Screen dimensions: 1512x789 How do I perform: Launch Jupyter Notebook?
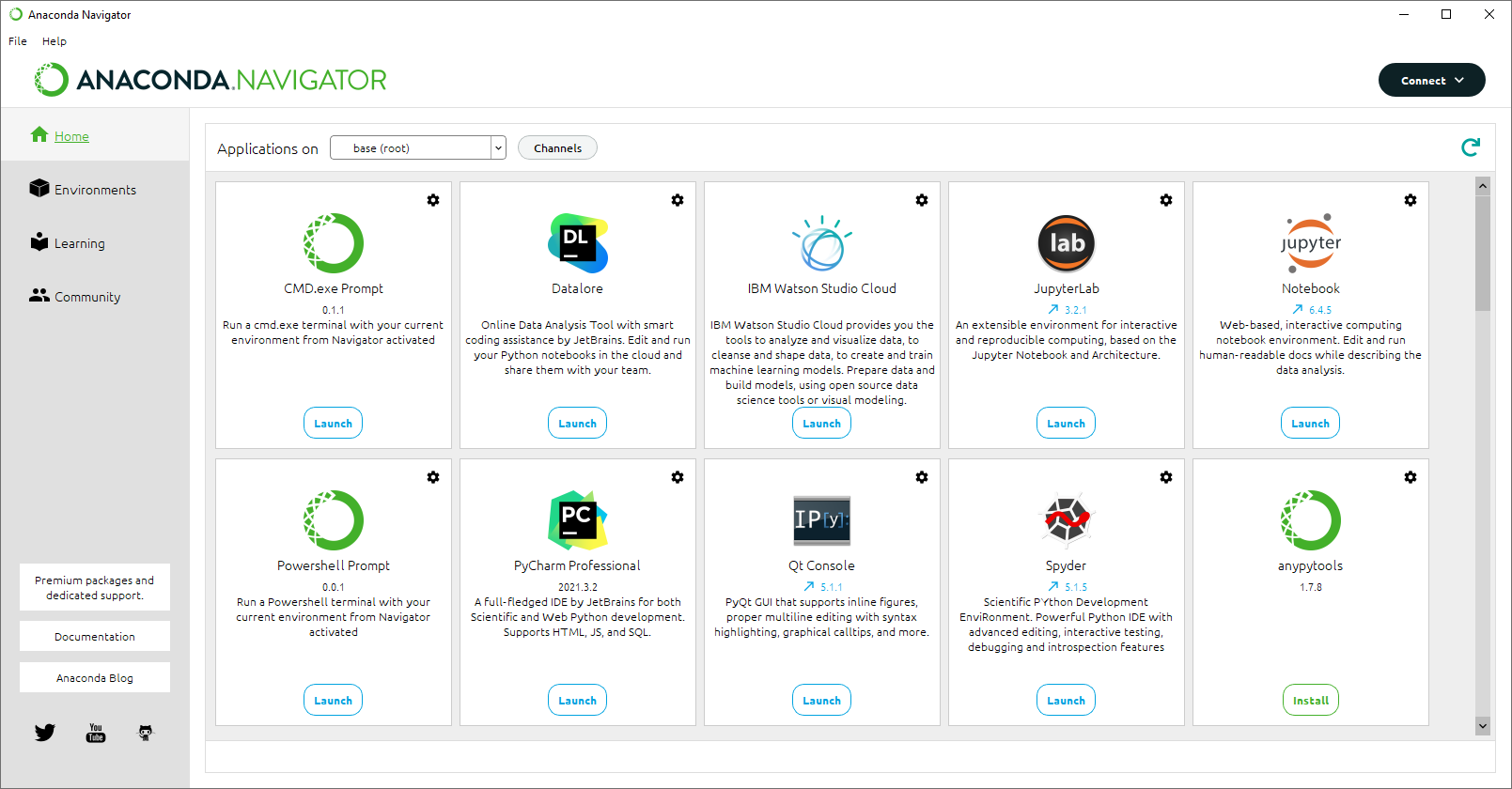[x=1310, y=423]
